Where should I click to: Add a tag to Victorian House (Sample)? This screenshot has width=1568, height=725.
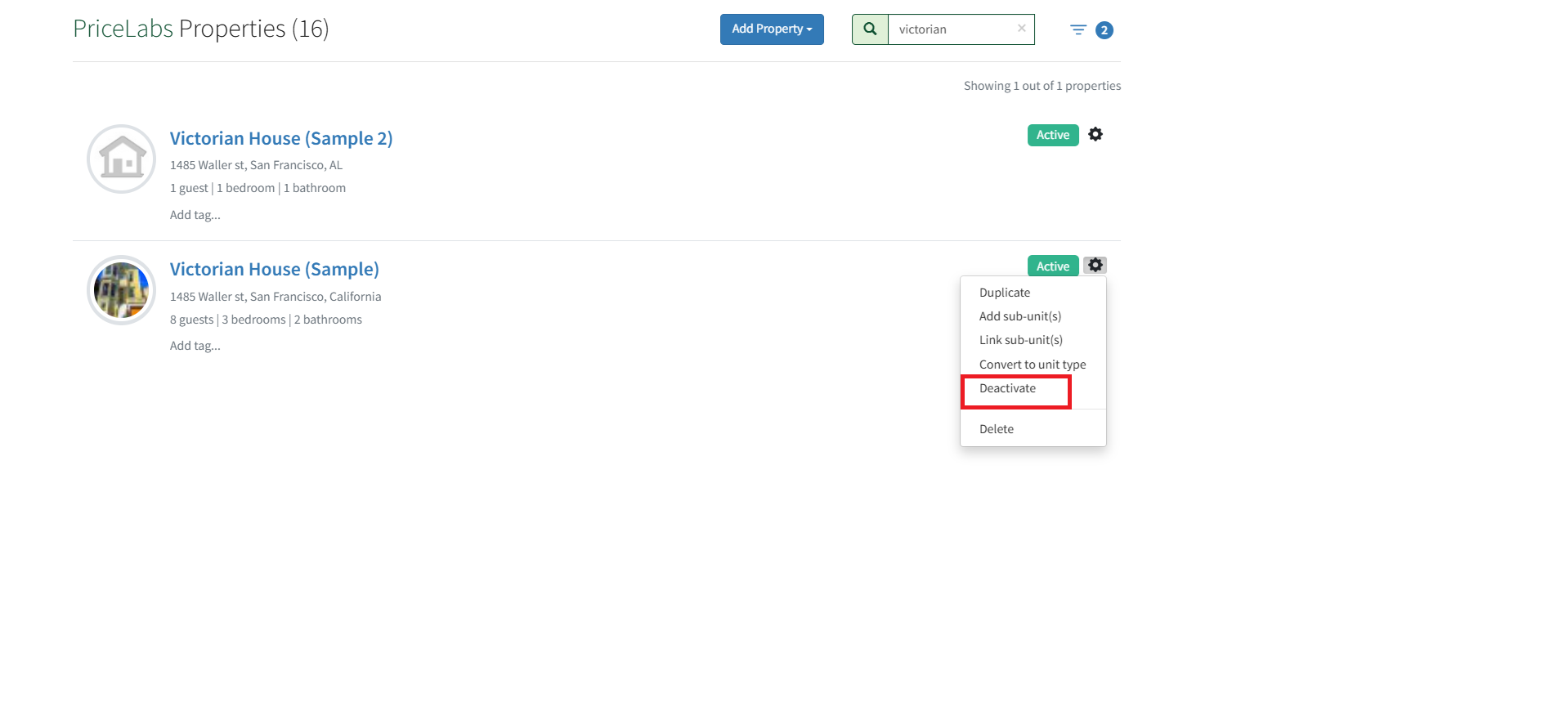tap(195, 346)
